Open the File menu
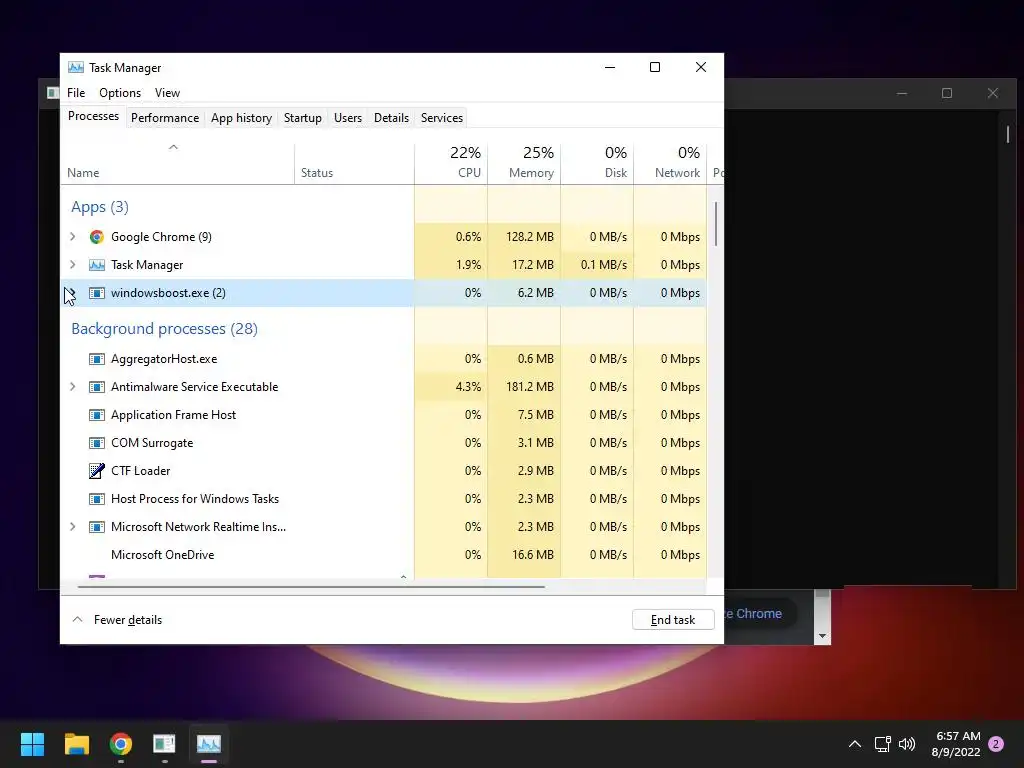This screenshot has width=1024, height=768. click(x=76, y=93)
